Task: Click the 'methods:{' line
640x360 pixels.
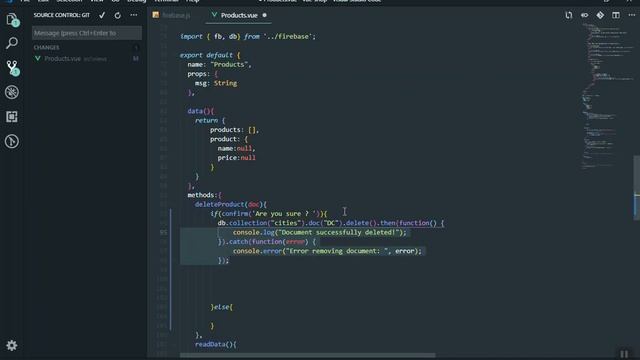Action: click(x=204, y=195)
